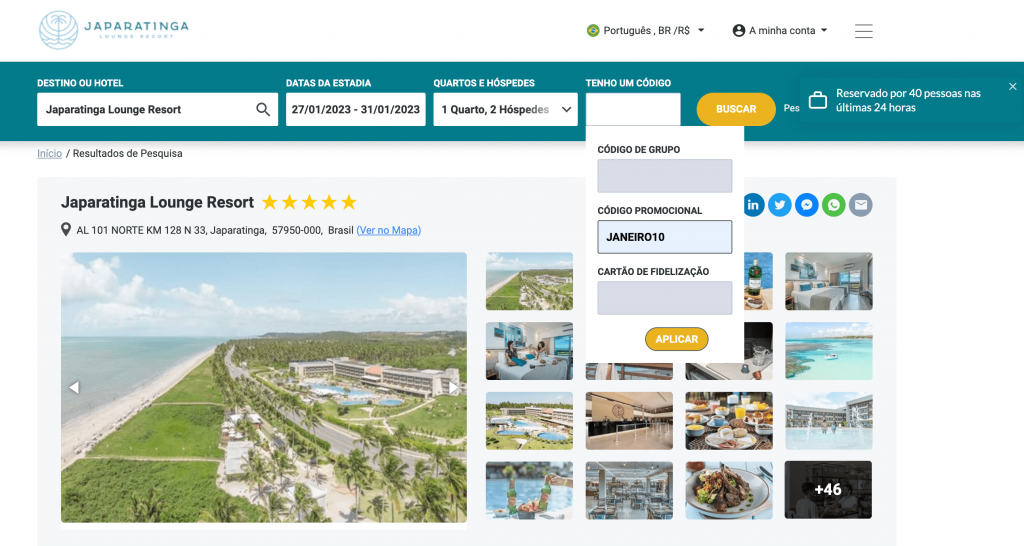Click the search magnifier icon in destination field
The height and width of the screenshot is (546, 1024).
point(263,110)
